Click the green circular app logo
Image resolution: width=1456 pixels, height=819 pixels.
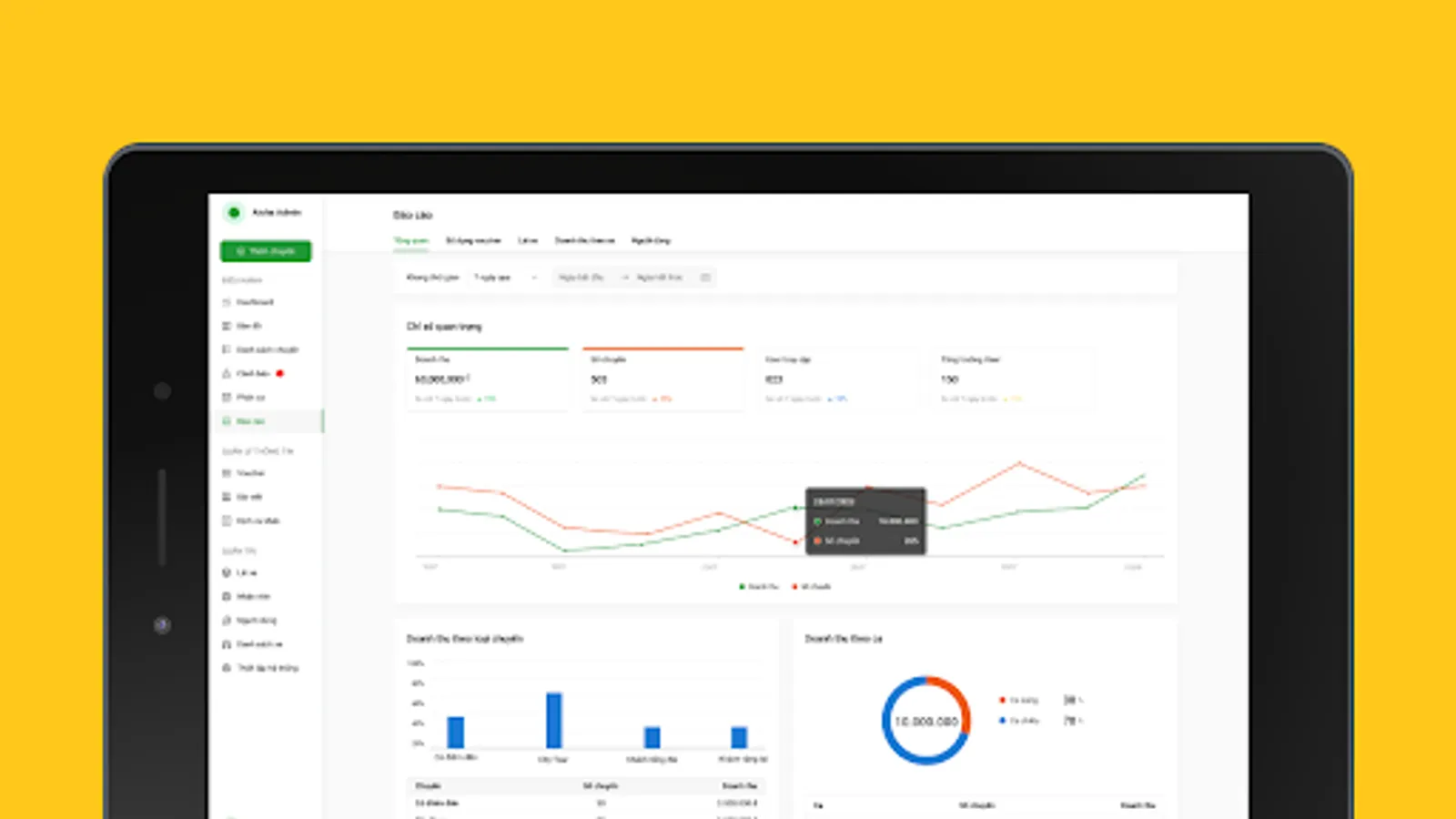[234, 212]
